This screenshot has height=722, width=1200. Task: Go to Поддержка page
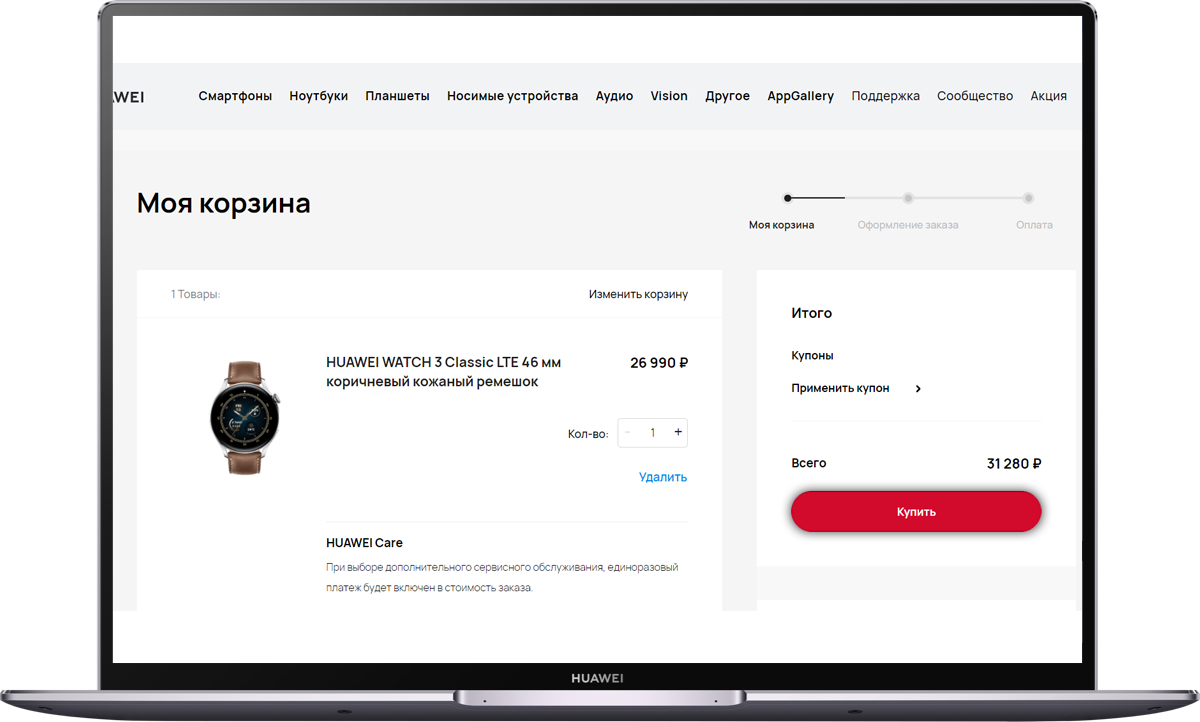(x=885, y=96)
